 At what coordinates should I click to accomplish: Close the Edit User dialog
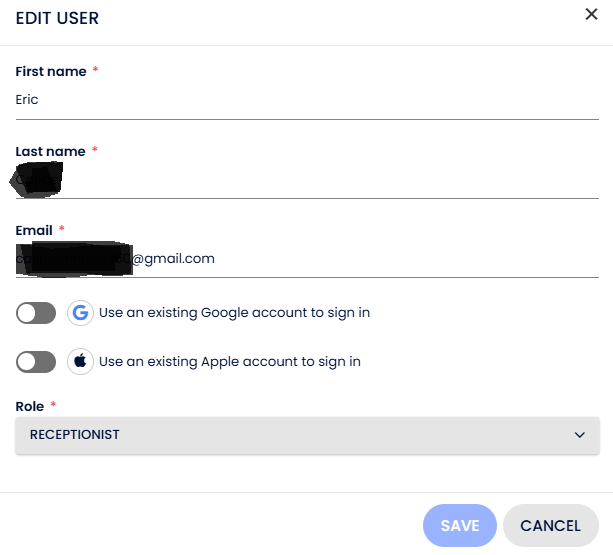pos(591,14)
